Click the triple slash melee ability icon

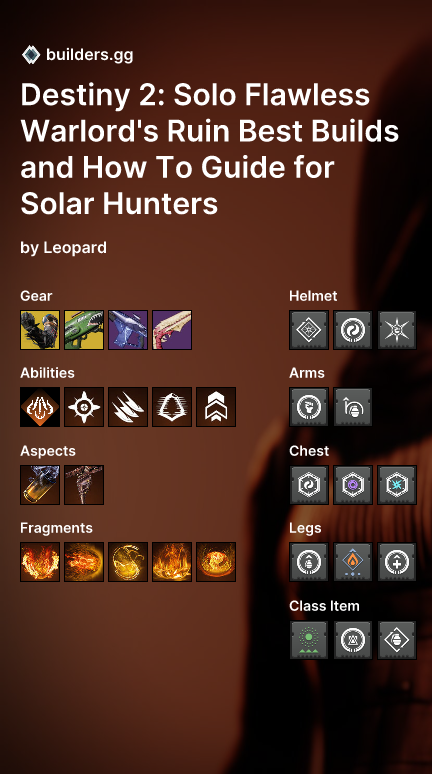(128, 407)
